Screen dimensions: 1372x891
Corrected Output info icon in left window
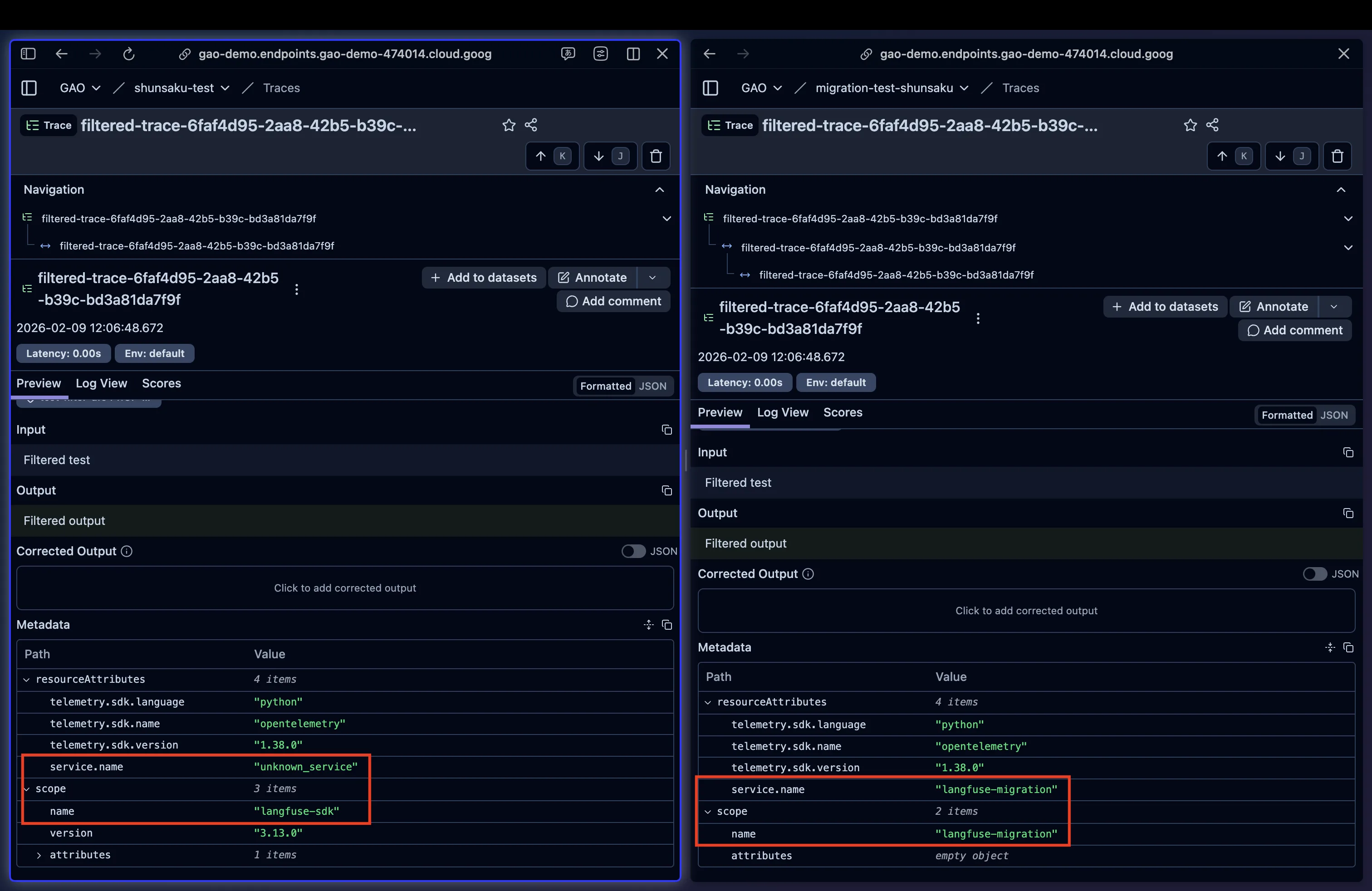tap(127, 551)
